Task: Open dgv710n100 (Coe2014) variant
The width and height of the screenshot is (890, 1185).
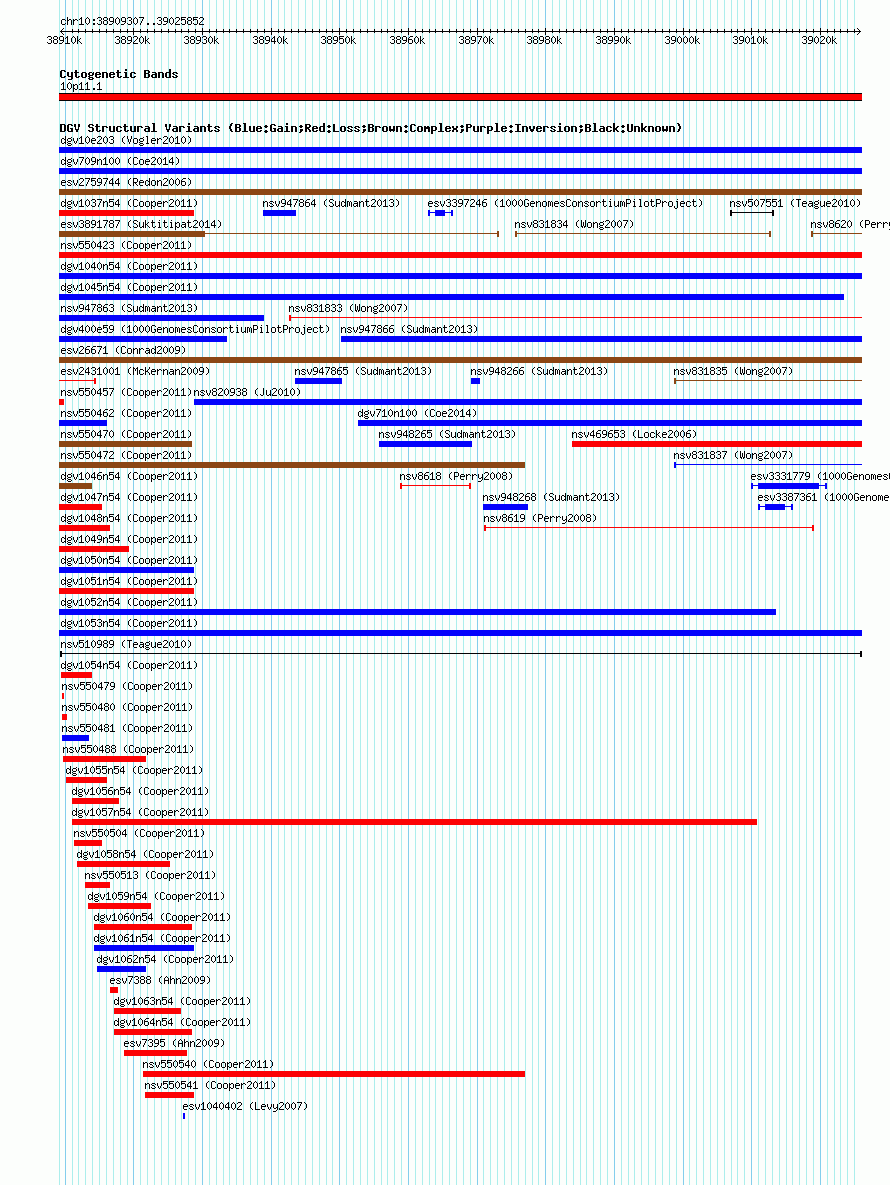Action: (417, 414)
